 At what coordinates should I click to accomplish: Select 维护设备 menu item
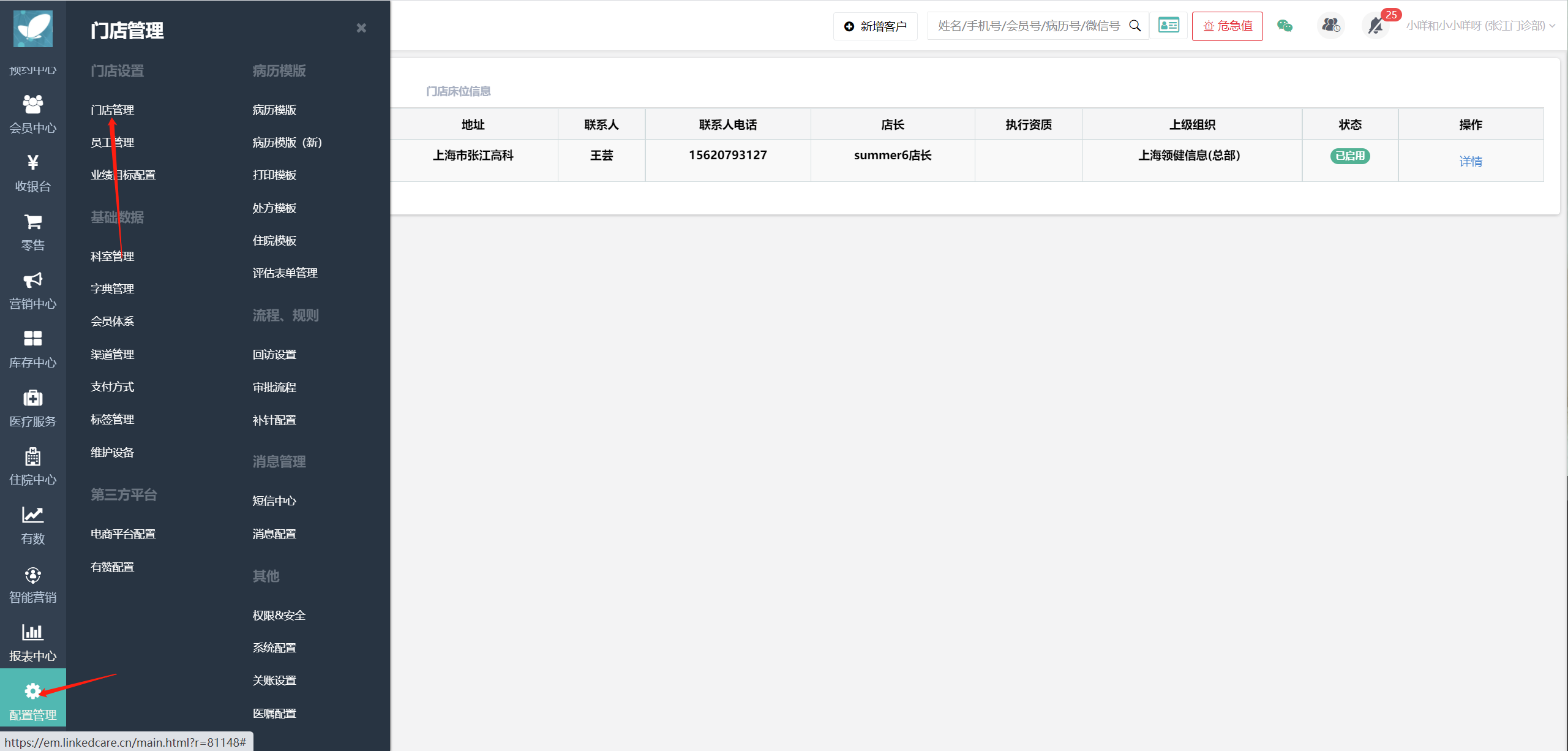112,452
